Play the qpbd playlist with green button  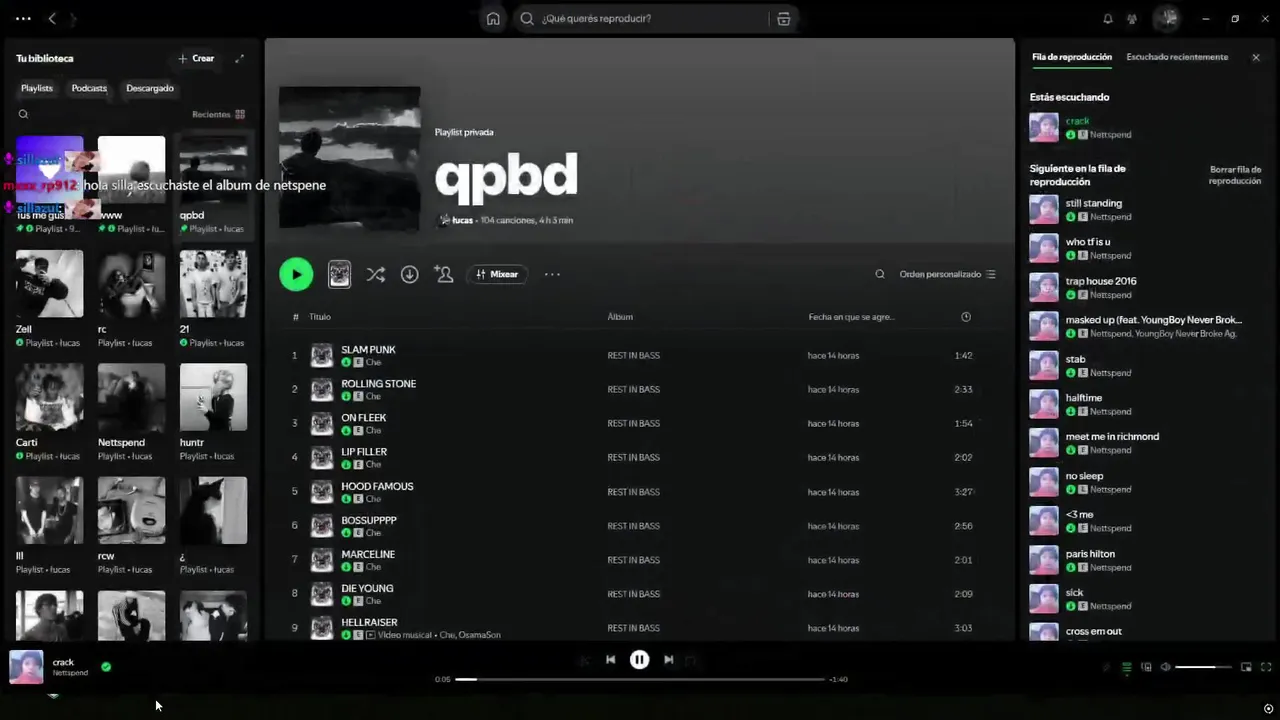[x=296, y=274]
